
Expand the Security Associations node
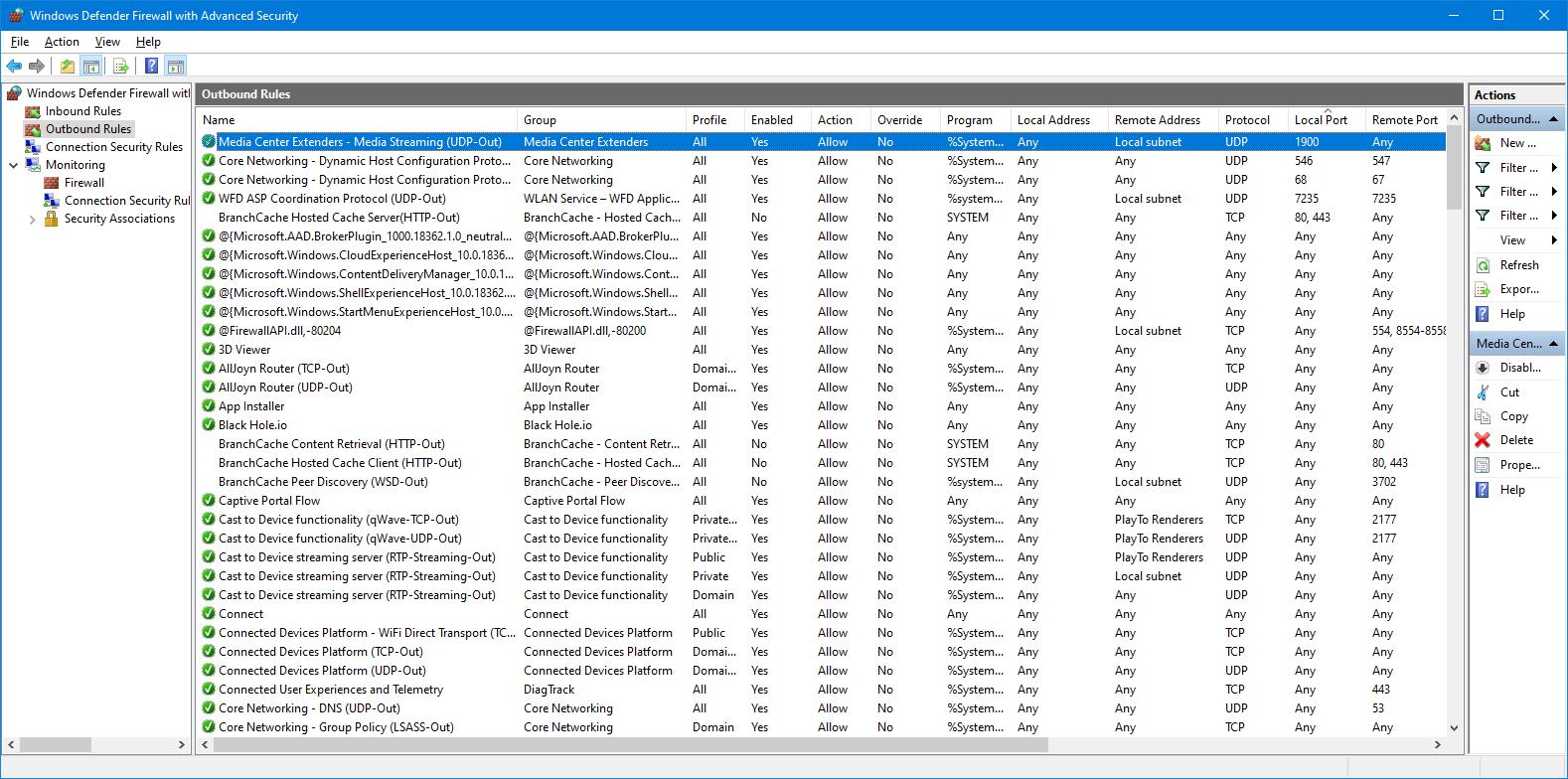click(x=32, y=220)
